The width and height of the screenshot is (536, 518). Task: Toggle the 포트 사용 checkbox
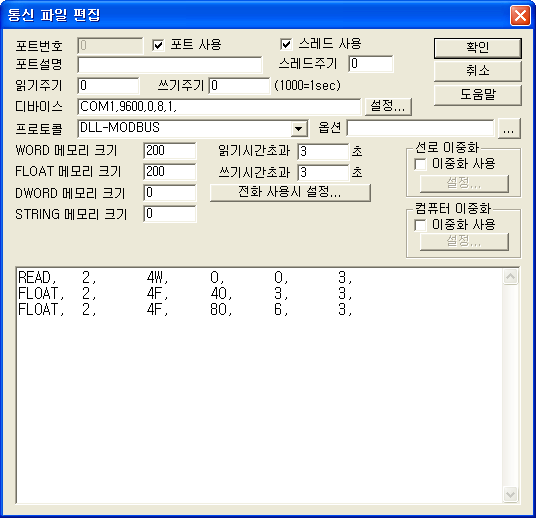point(158,45)
